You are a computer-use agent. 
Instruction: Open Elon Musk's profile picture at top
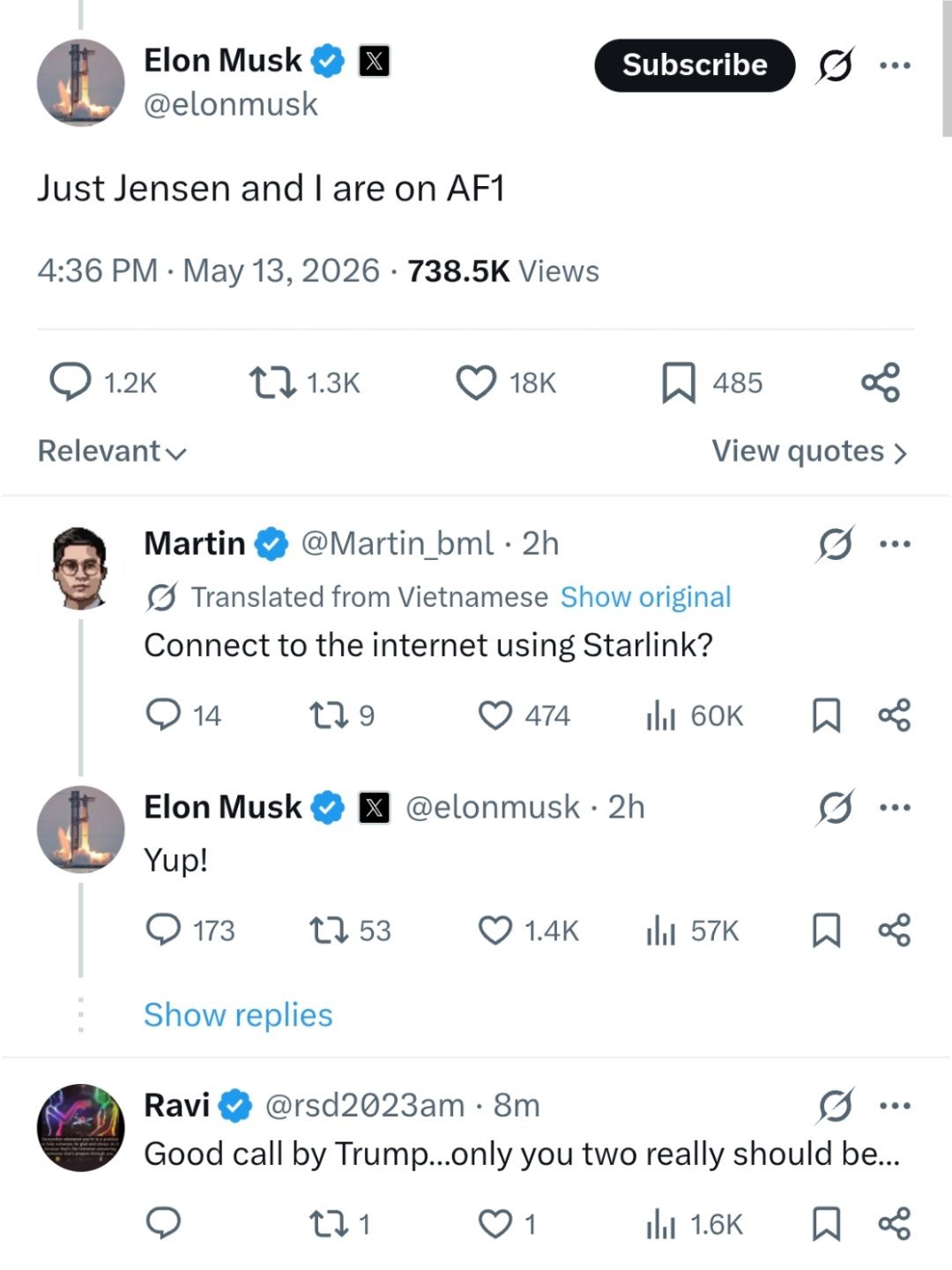pyautogui.click(x=80, y=83)
